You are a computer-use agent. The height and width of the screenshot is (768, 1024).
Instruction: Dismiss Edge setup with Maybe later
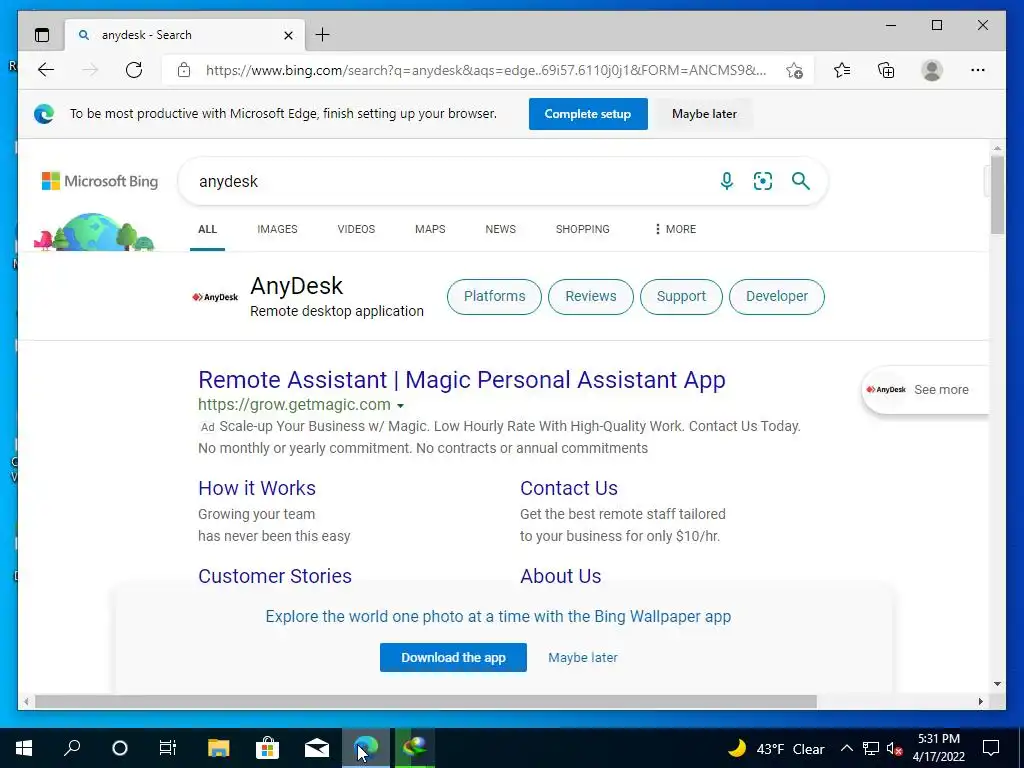tap(704, 114)
